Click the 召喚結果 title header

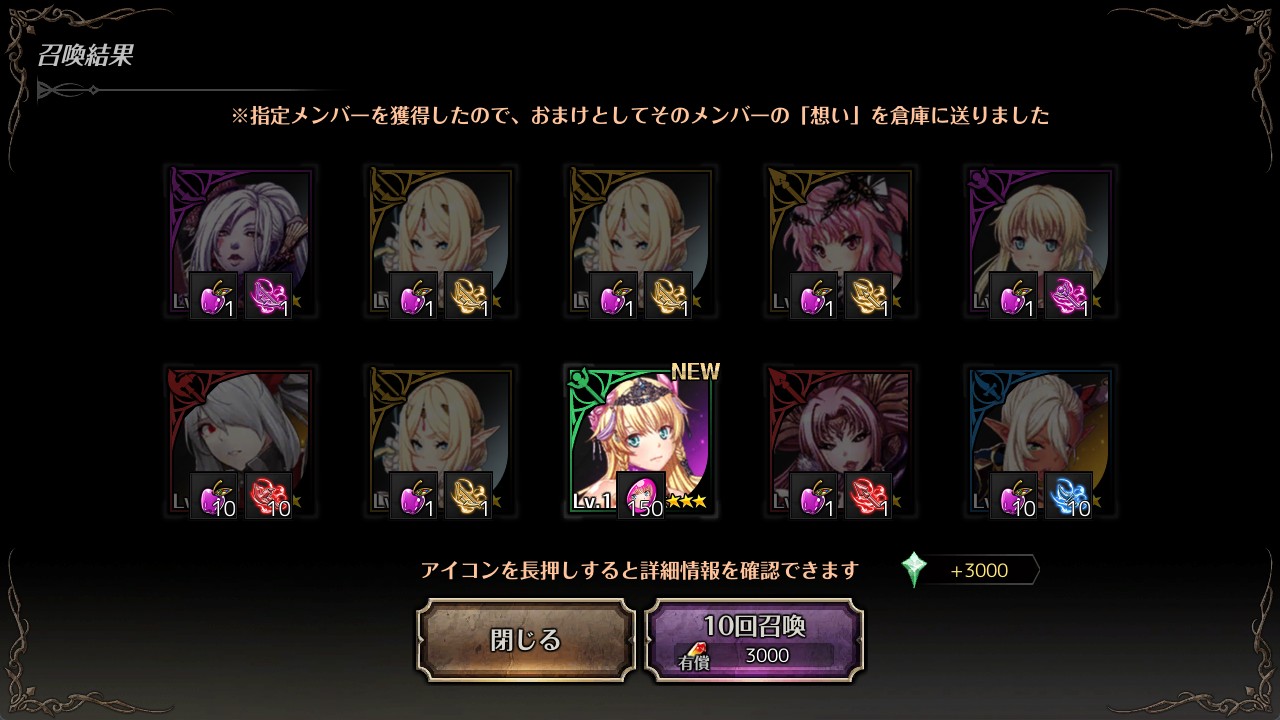85,55
